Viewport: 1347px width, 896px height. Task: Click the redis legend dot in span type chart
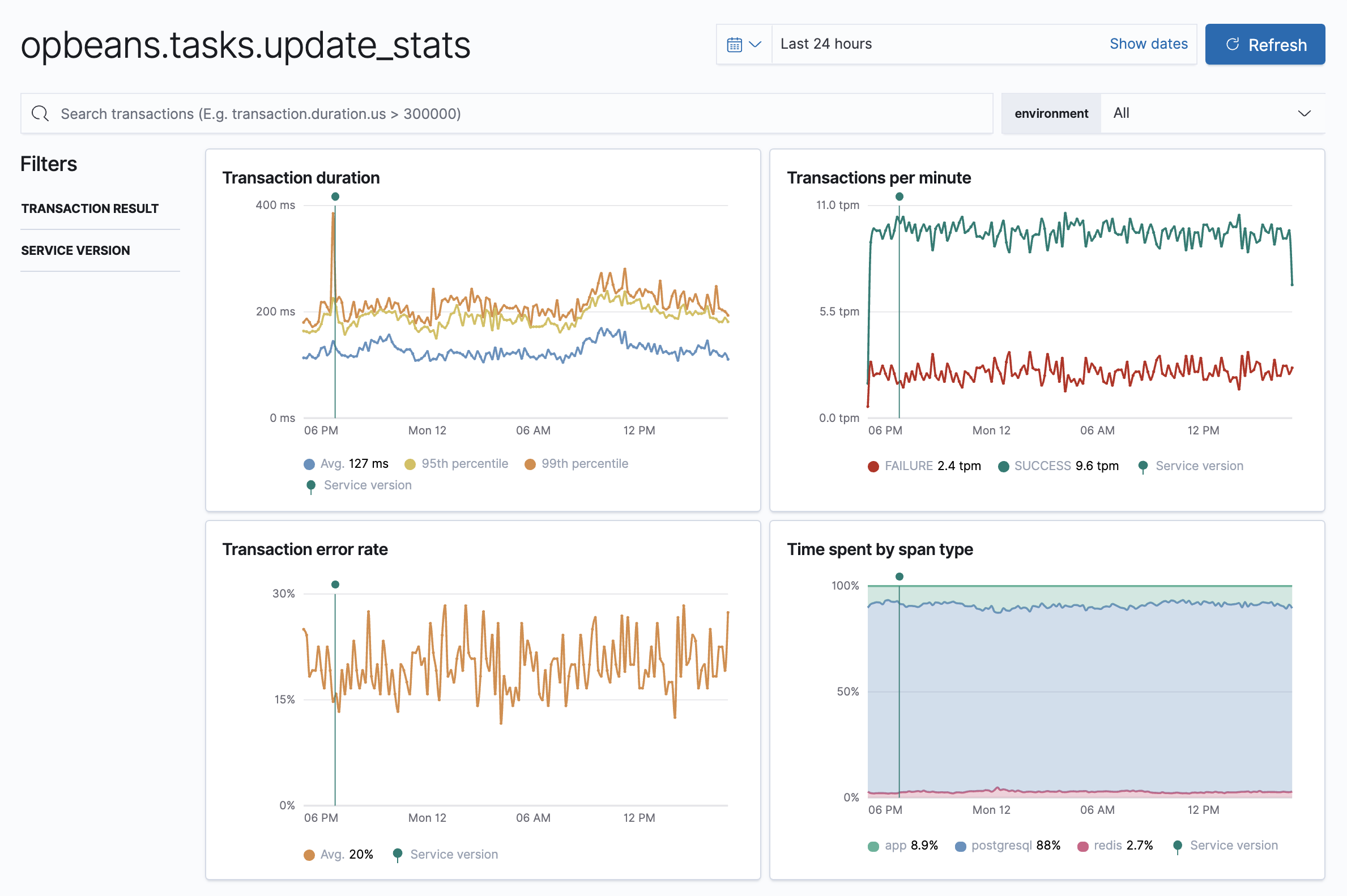click(x=1082, y=846)
